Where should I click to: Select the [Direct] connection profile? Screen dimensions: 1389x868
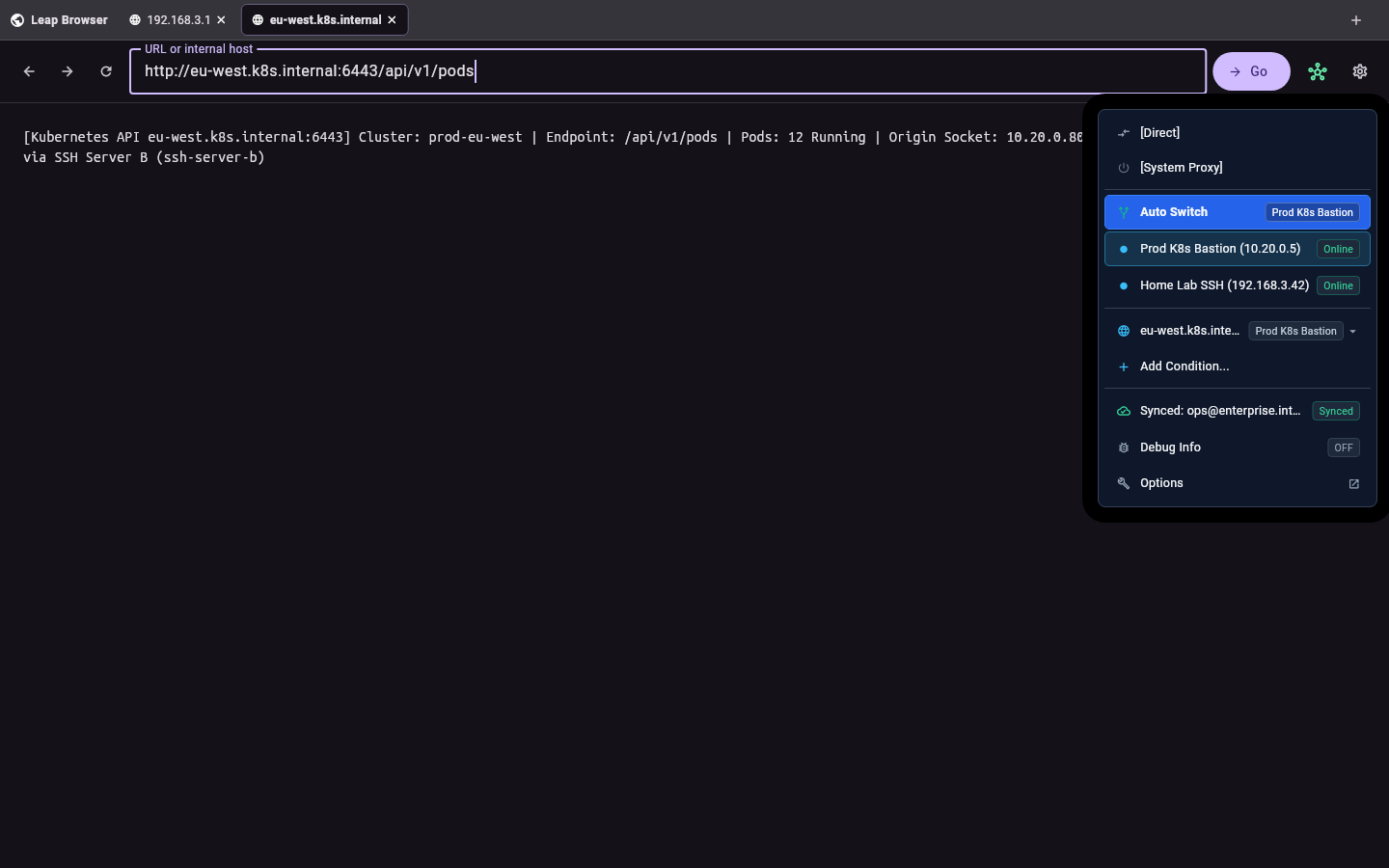click(1238, 133)
